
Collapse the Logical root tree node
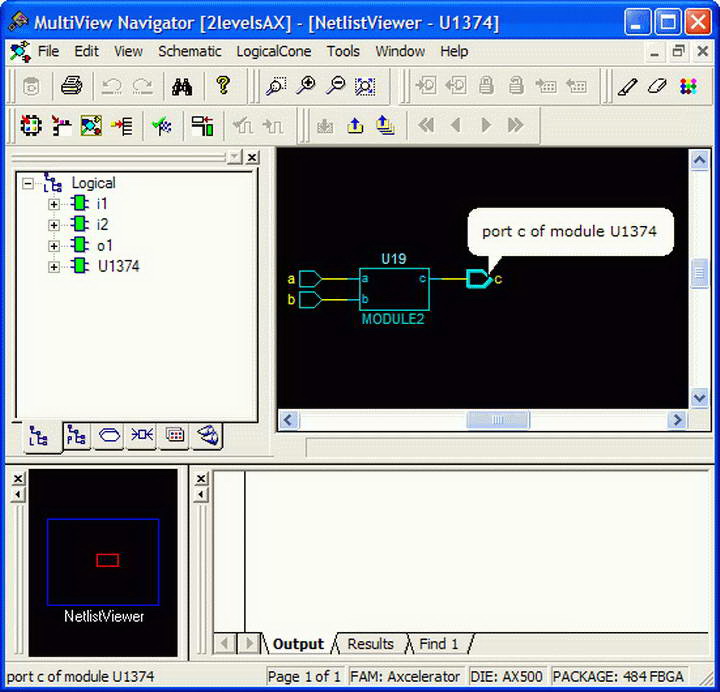pos(28,184)
